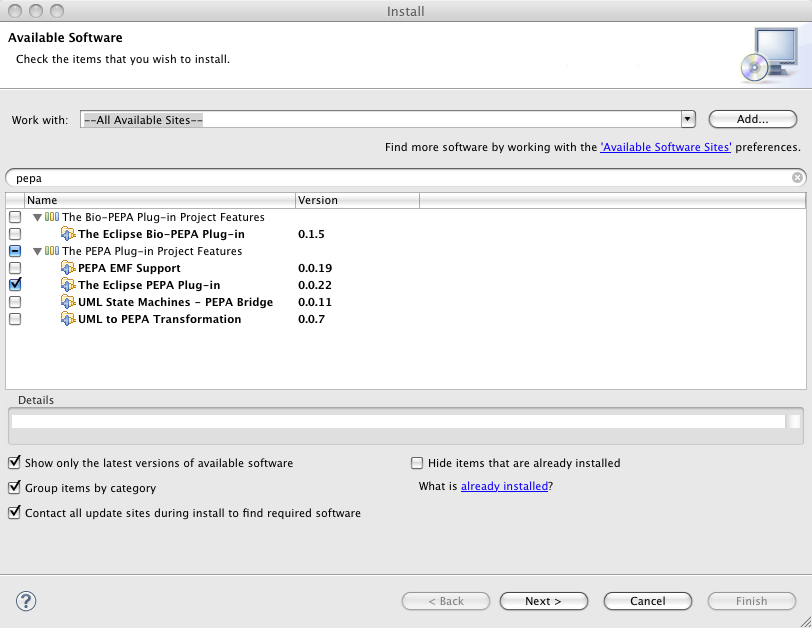The height and width of the screenshot is (628, 812).
Task: Toggle Contact all update sites checkbox
Action: tap(14, 513)
